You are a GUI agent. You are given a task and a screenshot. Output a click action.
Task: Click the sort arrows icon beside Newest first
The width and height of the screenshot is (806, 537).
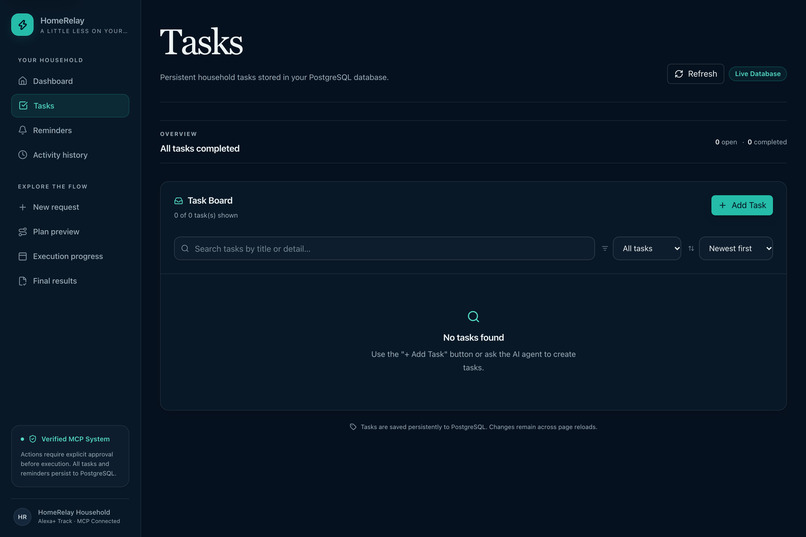click(x=691, y=248)
